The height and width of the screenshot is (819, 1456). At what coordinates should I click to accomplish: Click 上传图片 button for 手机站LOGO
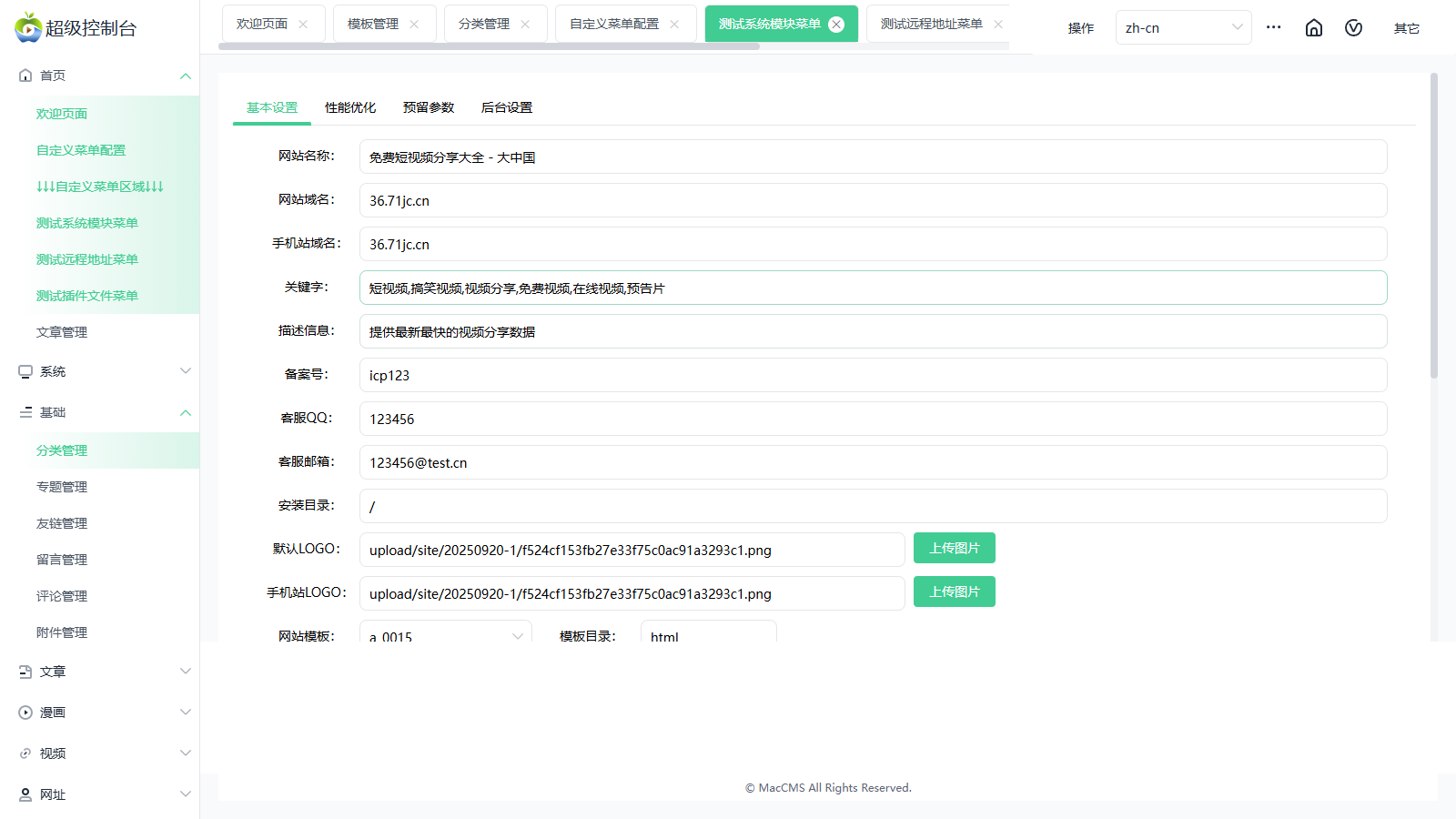[954, 591]
